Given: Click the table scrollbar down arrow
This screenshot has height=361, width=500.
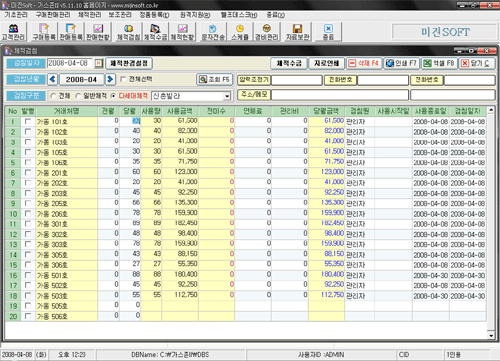Looking at the screenshot, I should click(491, 335).
